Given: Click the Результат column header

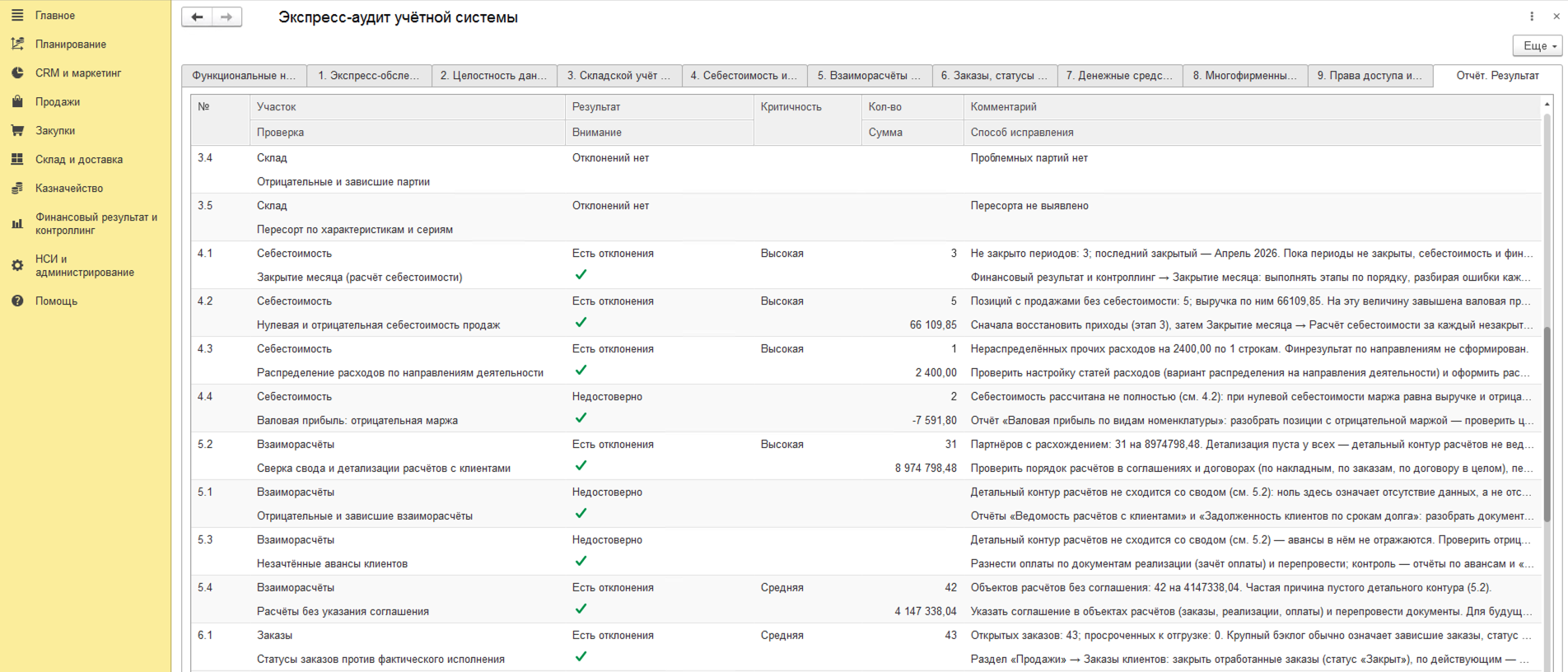Looking at the screenshot, I should tap(660, 107).
